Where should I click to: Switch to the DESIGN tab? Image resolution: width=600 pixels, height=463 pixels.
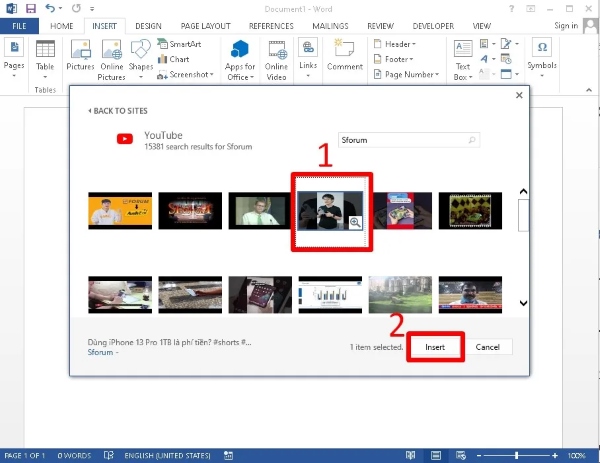[x=148, y=25]
